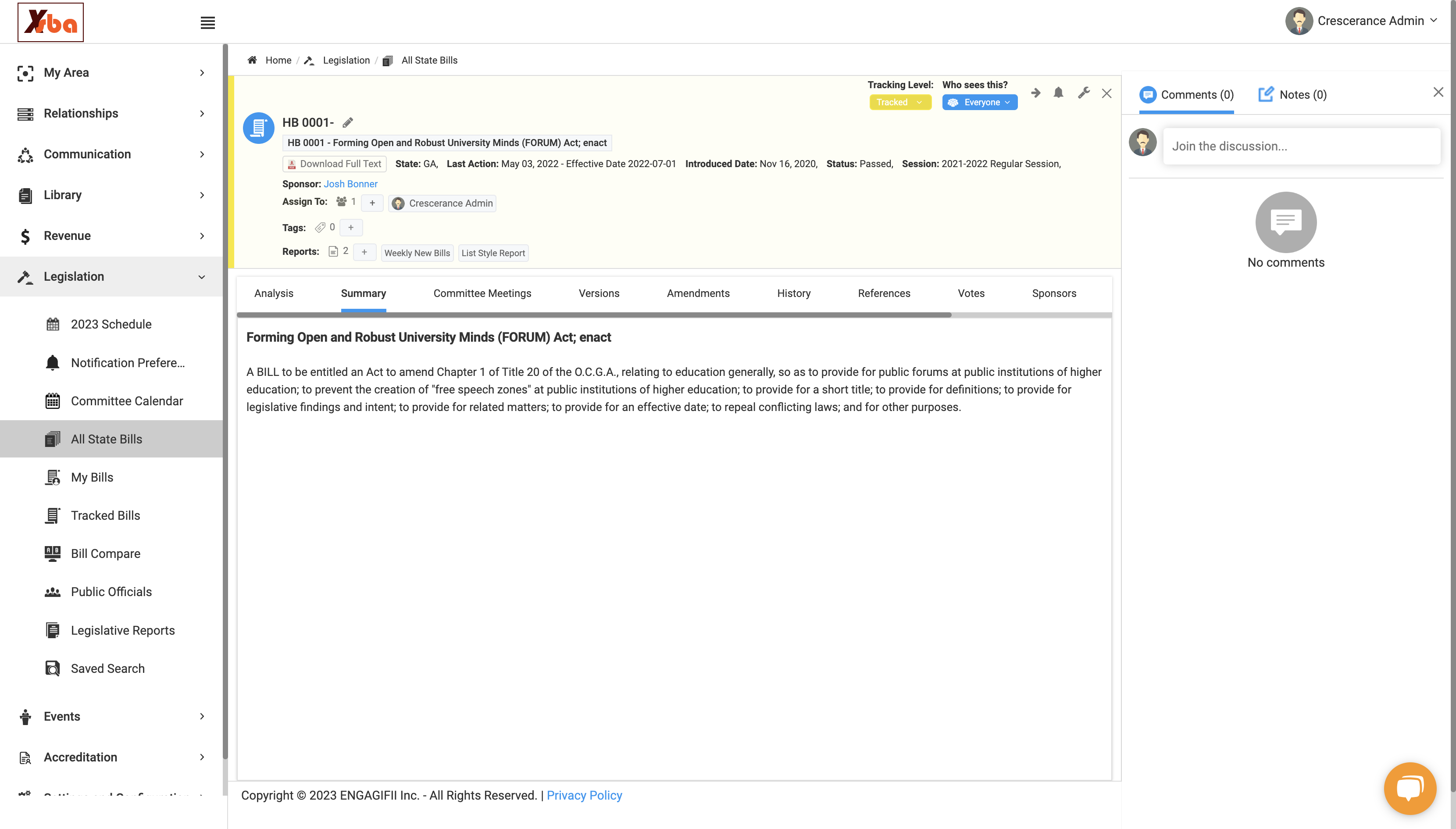The height and width of the screenshot is (829, 1456).
Task: Collapse the Legislation menu
Action: [x=111, y=277]
